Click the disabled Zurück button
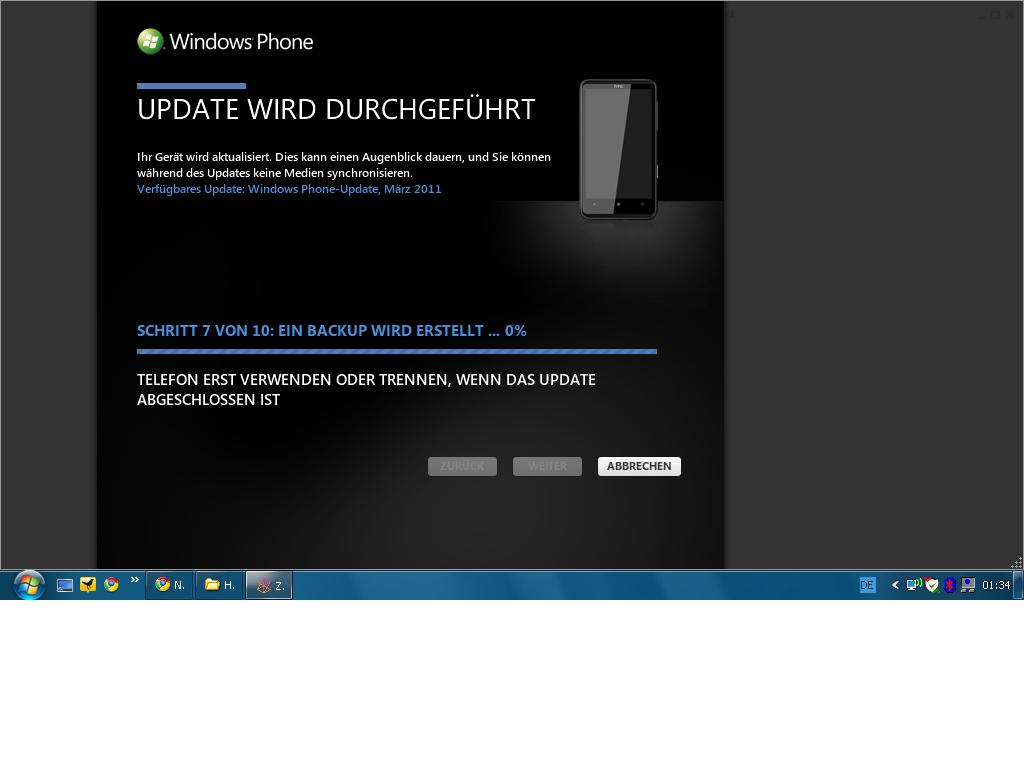Viewport: 1024px width, 768px height. [x=462, y=466]
